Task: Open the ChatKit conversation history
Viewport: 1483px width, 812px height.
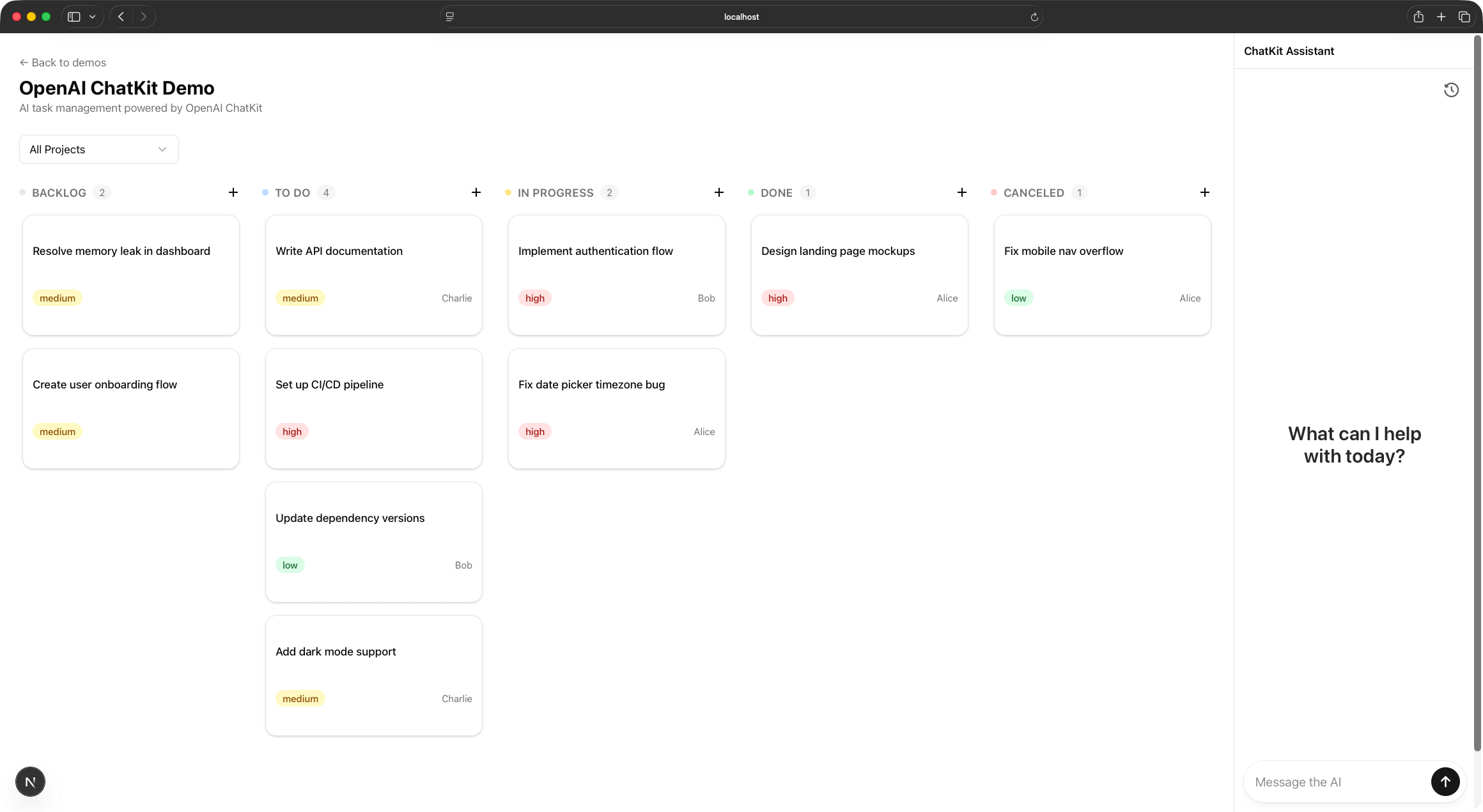Action: 1451,89
